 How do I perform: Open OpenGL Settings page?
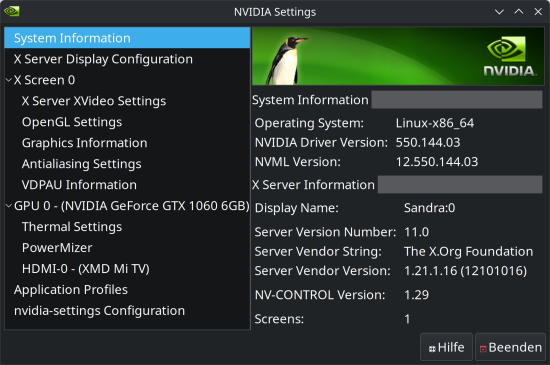coord(127,122)
